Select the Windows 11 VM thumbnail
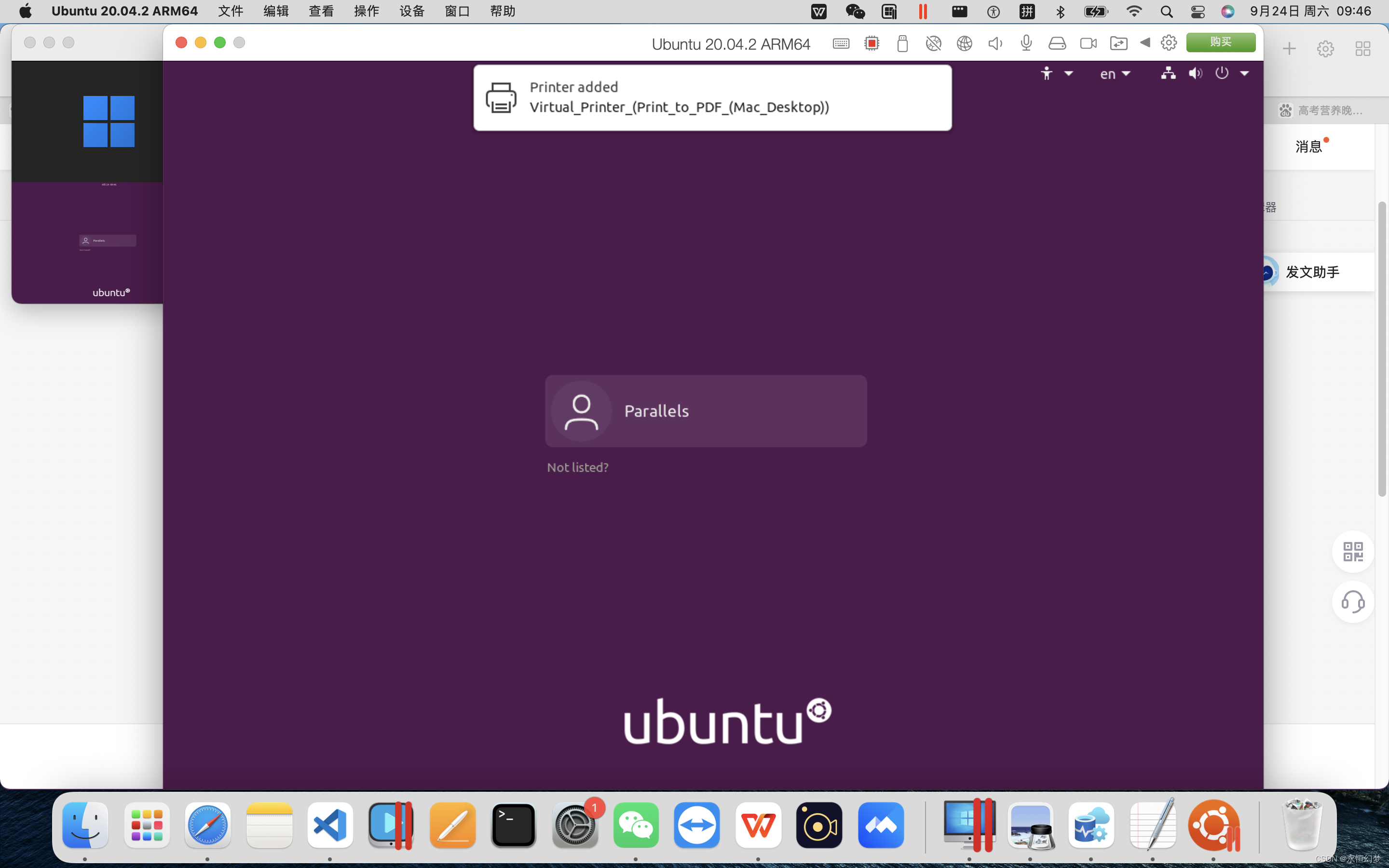Image resolution: width=1389 pixels, height=868 pixels. click(109, 122)
